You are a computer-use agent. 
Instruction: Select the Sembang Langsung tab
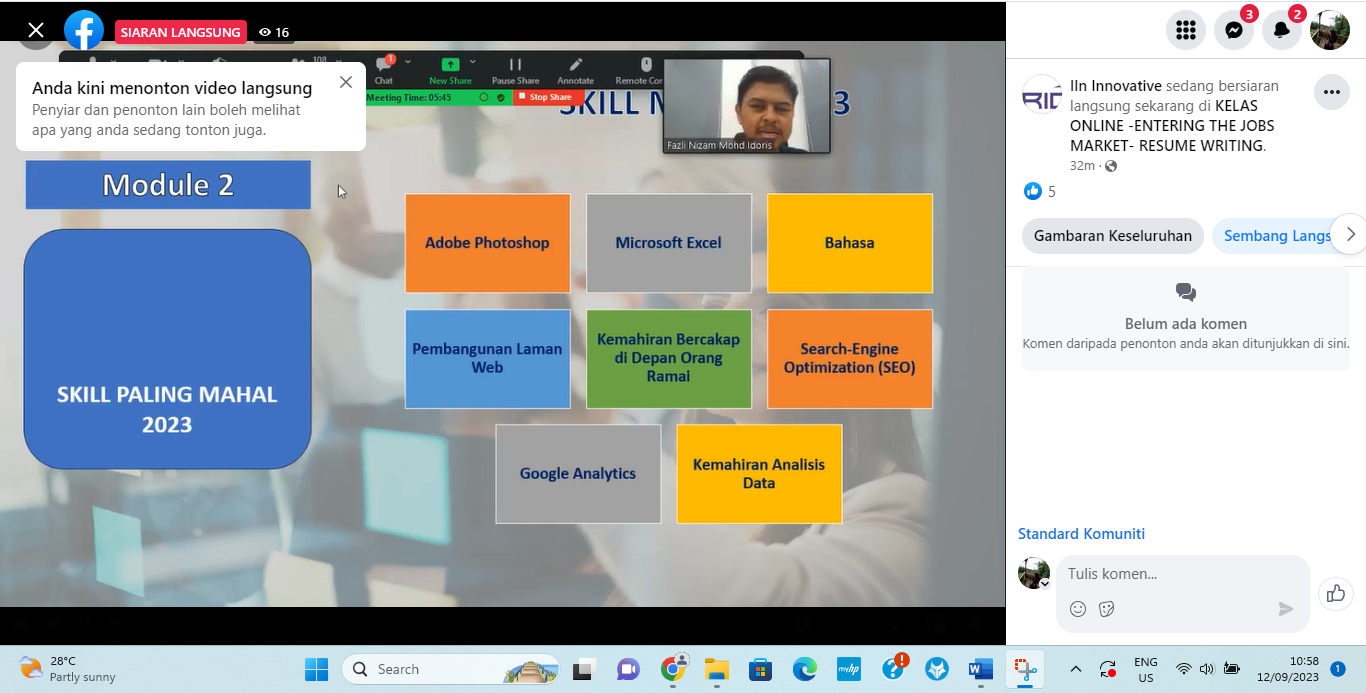tap(1277, 236)
